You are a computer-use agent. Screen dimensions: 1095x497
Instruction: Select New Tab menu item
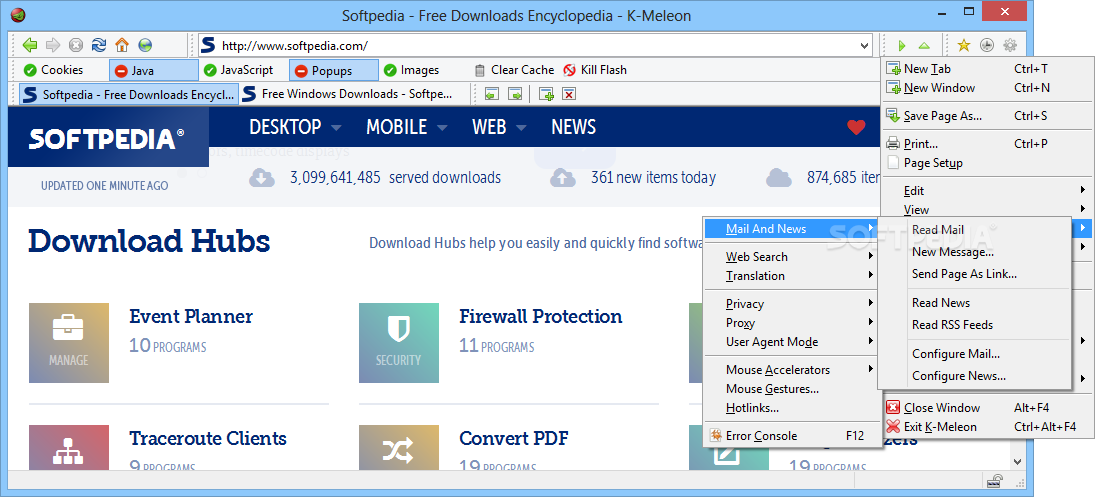coord(987,68)
